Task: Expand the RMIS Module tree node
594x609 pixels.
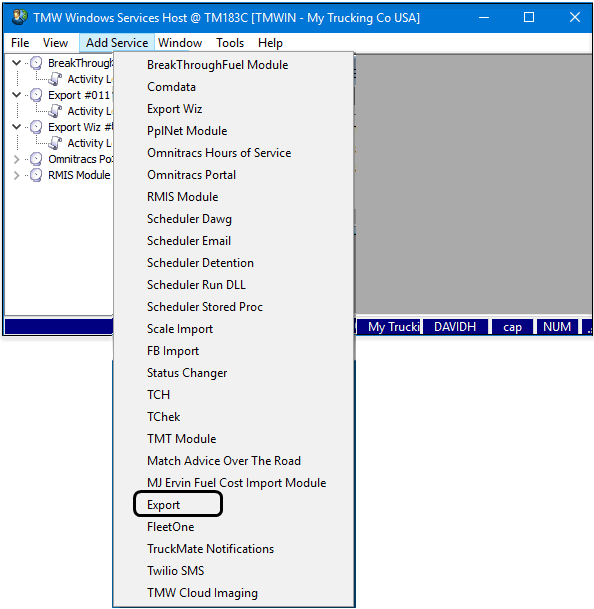Action: (x=16, y=175)
